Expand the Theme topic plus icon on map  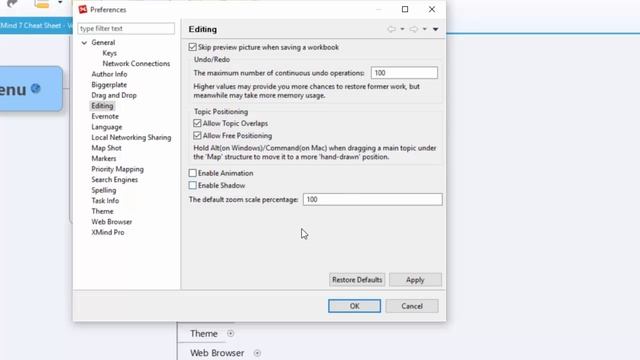(x=231, y=333)
